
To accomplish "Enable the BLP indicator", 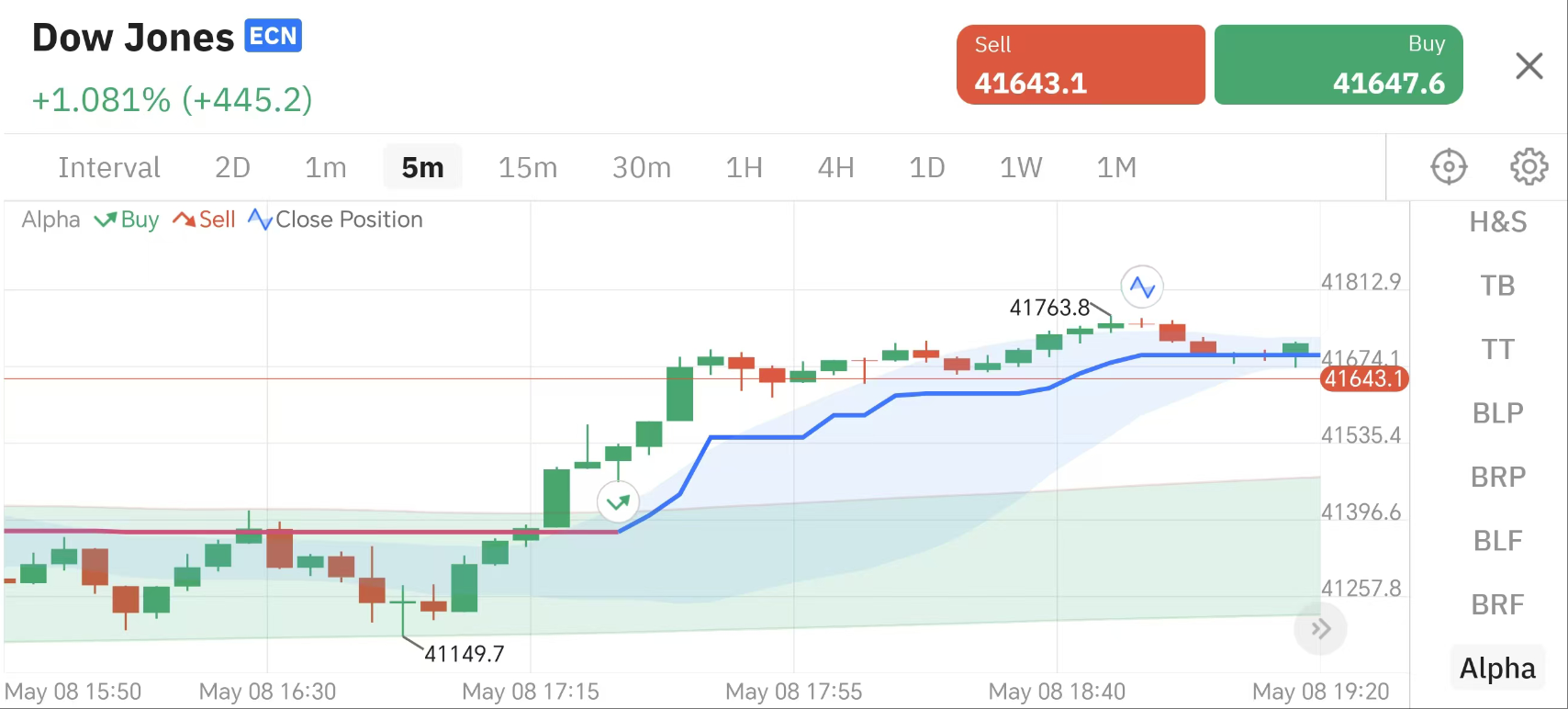I will [1498, 413].
